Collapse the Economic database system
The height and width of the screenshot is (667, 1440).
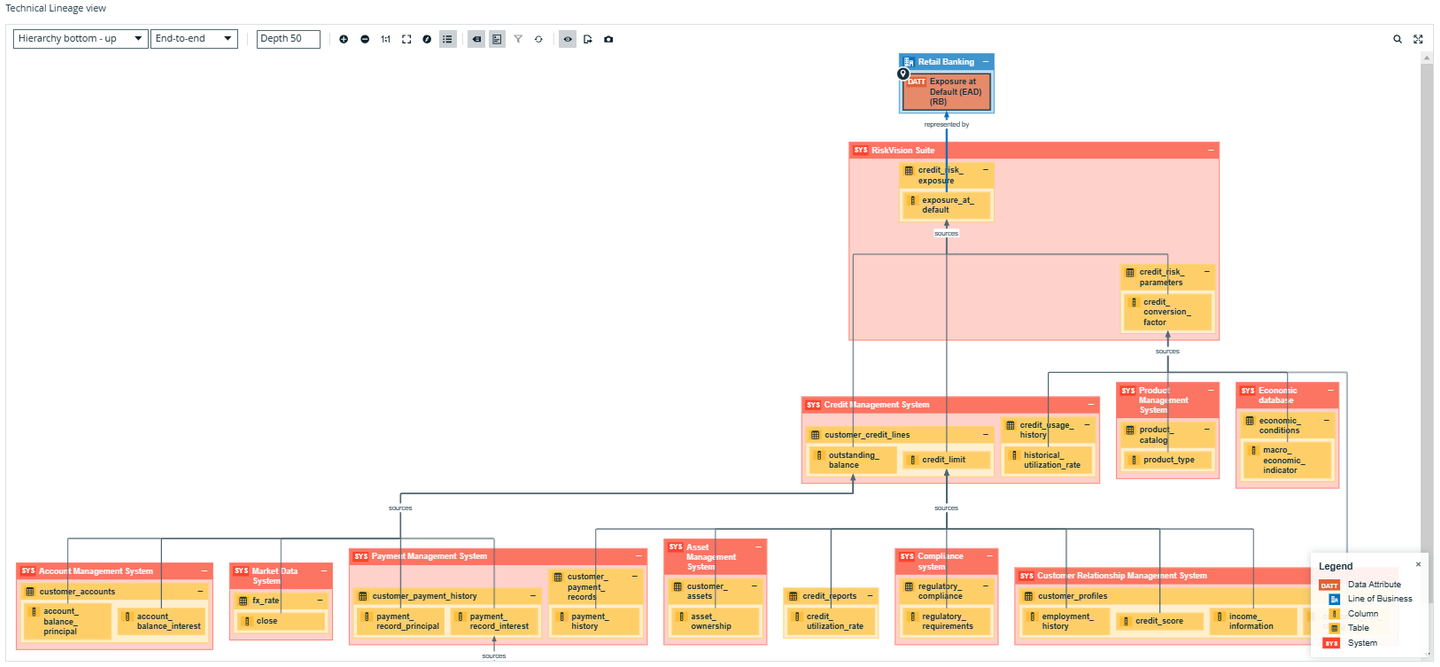pyautogui.click(x=1330, y=390)
